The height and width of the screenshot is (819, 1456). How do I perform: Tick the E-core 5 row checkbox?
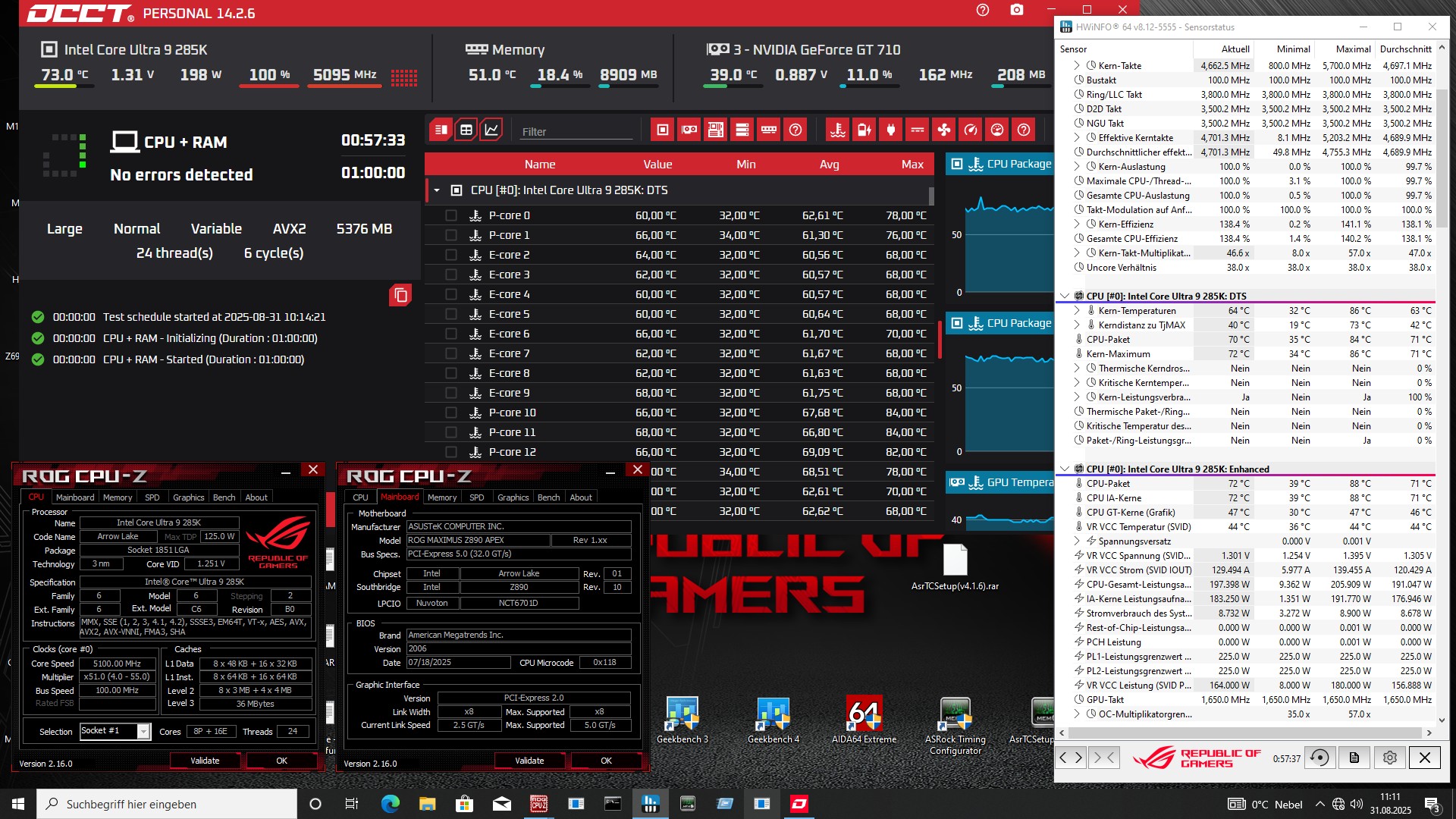451,314
